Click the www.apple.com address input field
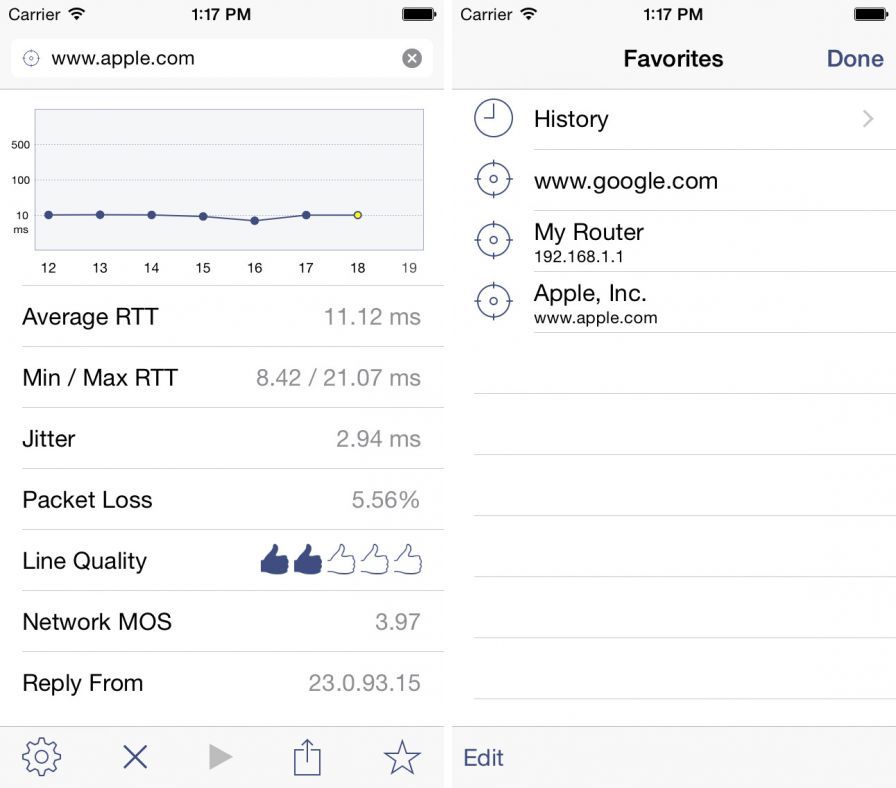 coord(220,58)
